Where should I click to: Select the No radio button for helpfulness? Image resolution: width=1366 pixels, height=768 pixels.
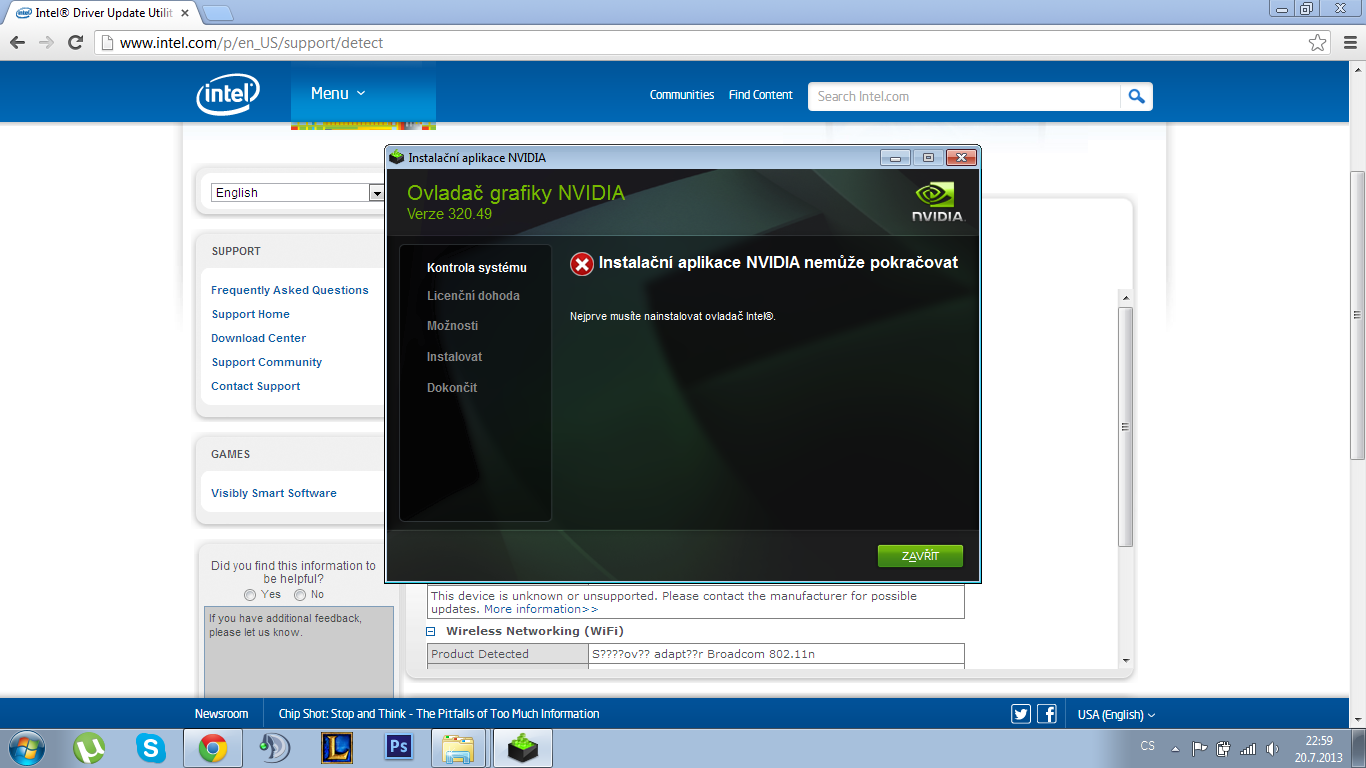tap(300, 595)
